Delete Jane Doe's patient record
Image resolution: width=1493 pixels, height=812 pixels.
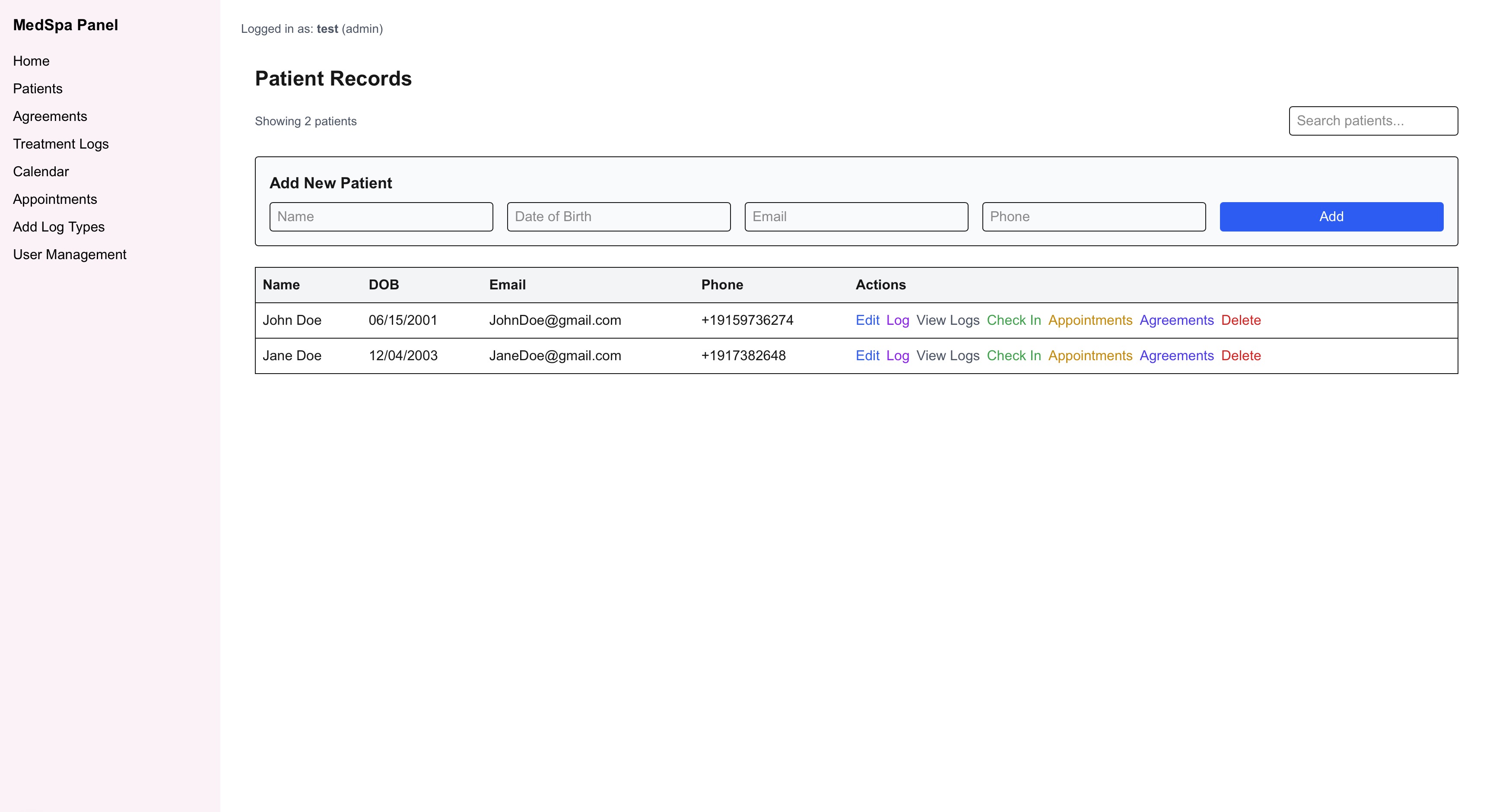[1241, 355]
